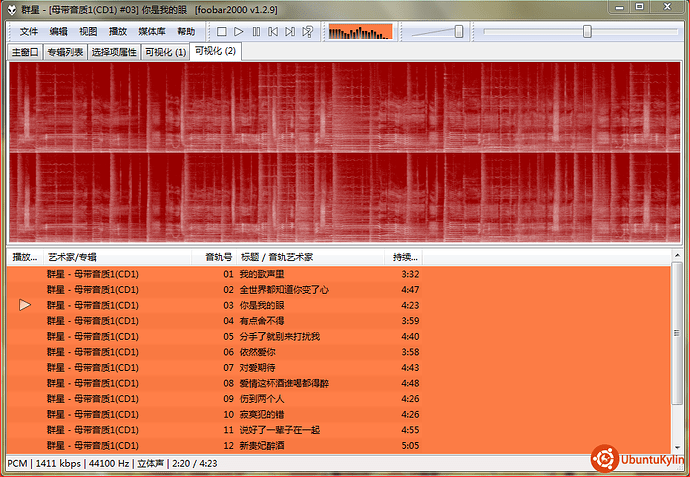690x477 pixels.
Task: Pause the current track
Action: 256,32
